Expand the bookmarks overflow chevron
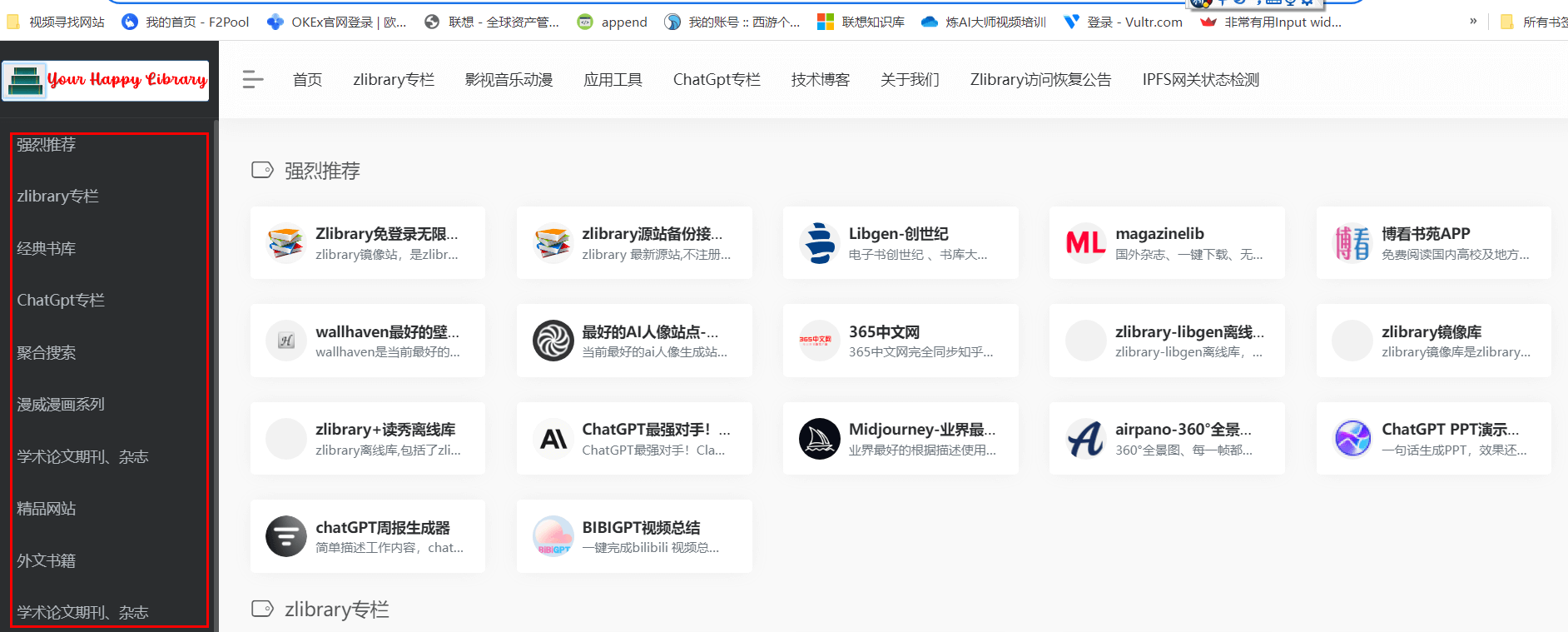Viewport: 1568px width, 632px height. click(x=1473, y=22)
